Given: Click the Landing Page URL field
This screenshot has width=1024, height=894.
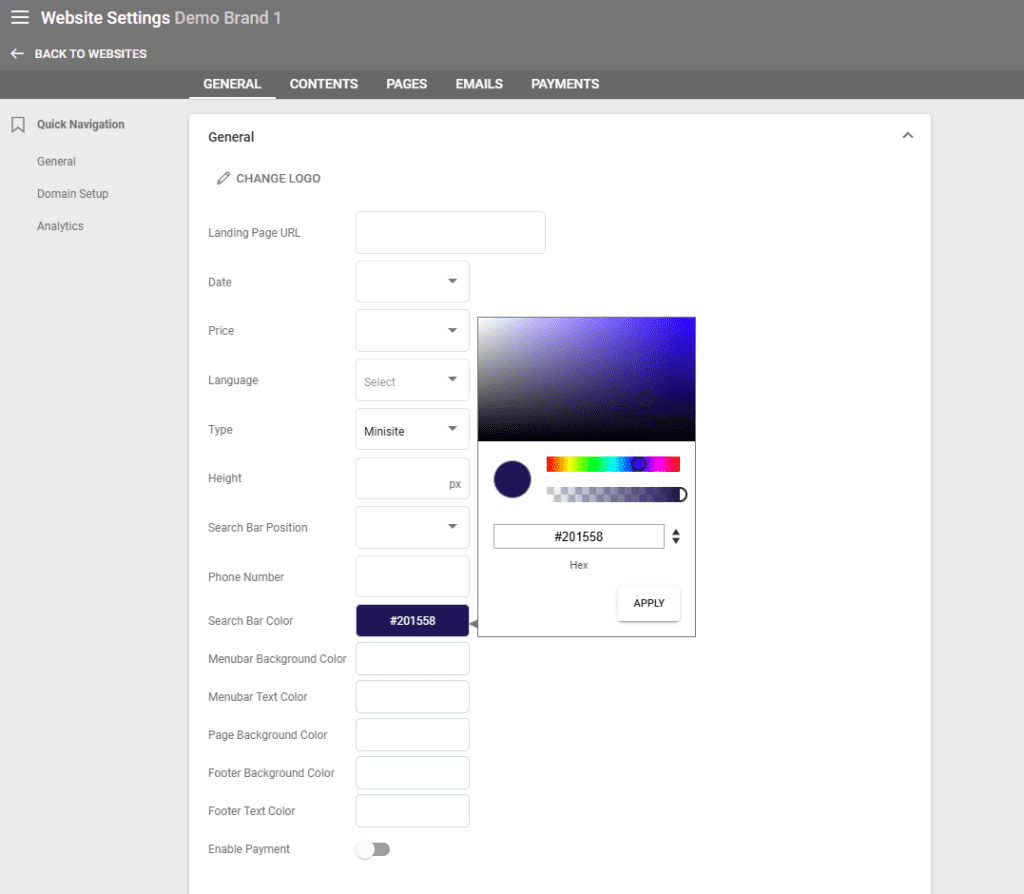Looking at the screenshot, I should tap(450, 233).
